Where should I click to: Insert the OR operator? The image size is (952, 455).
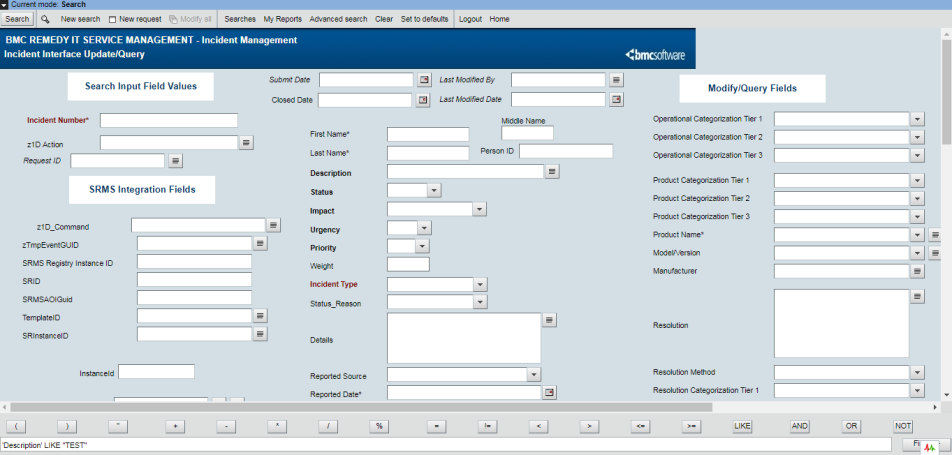[851, 426]
